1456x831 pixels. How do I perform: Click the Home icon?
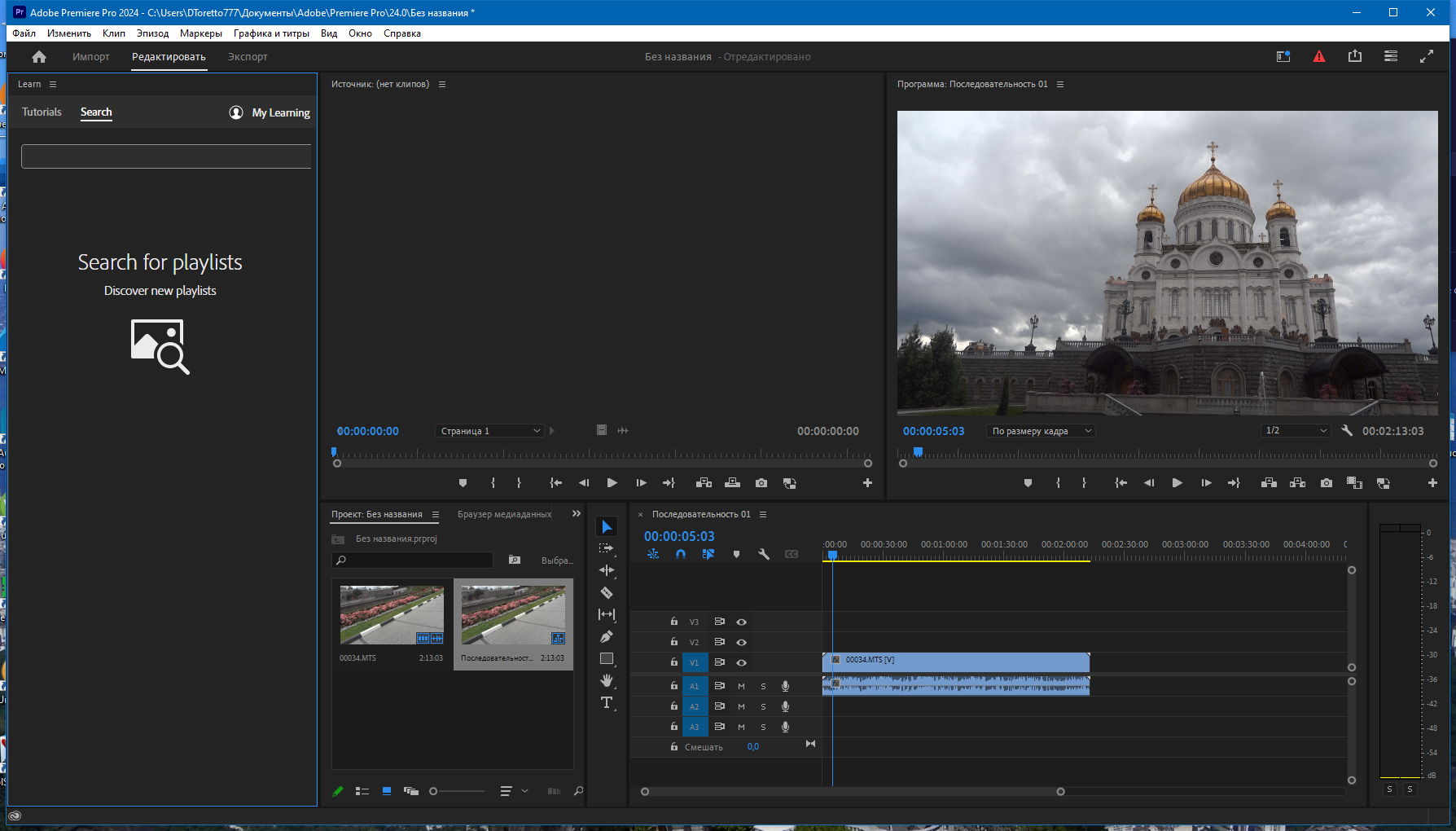coord(39,57)
